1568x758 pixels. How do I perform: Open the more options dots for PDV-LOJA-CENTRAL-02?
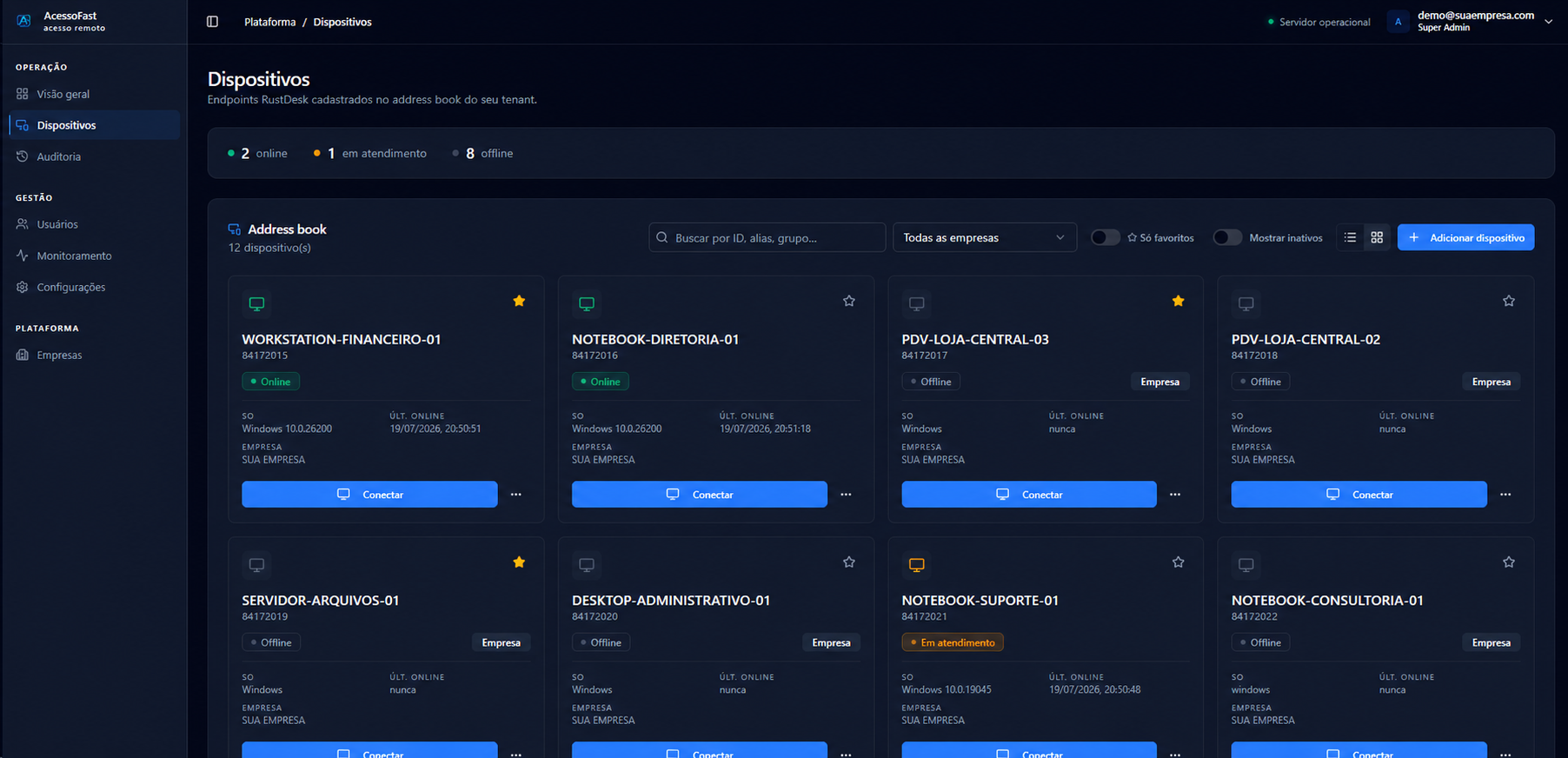[x=1505, y=495]
